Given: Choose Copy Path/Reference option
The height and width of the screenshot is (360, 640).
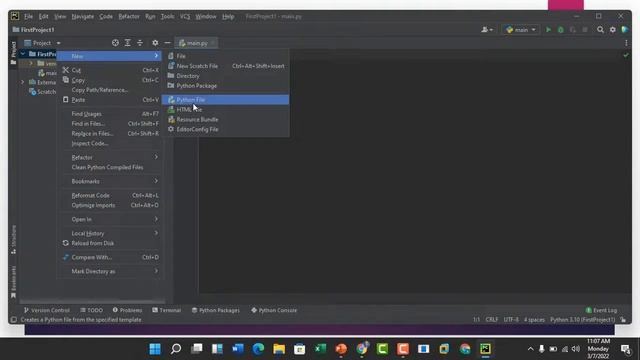Looking at the screenshot, I should point(110,90).
